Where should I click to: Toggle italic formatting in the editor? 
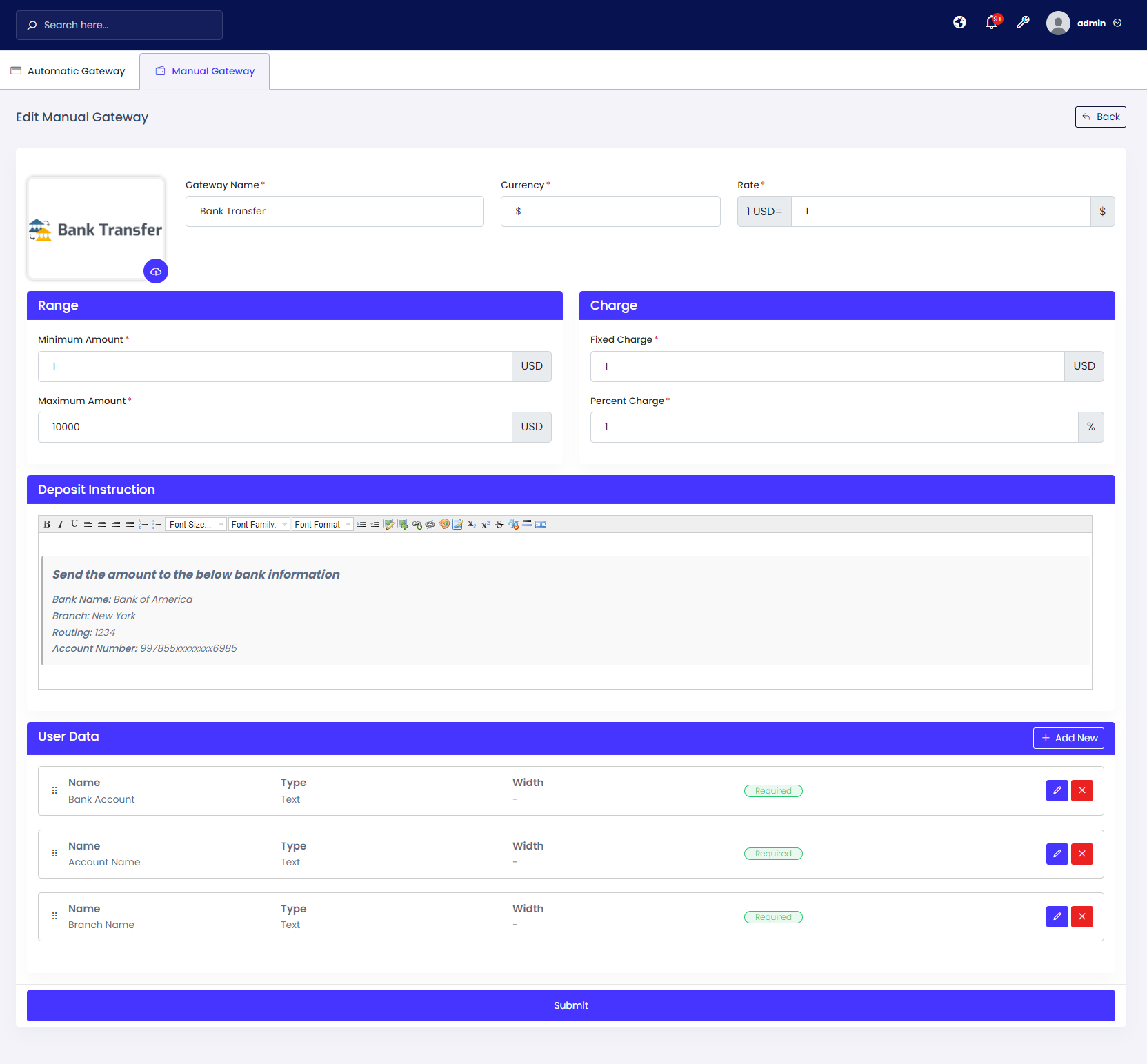(61, 524)
